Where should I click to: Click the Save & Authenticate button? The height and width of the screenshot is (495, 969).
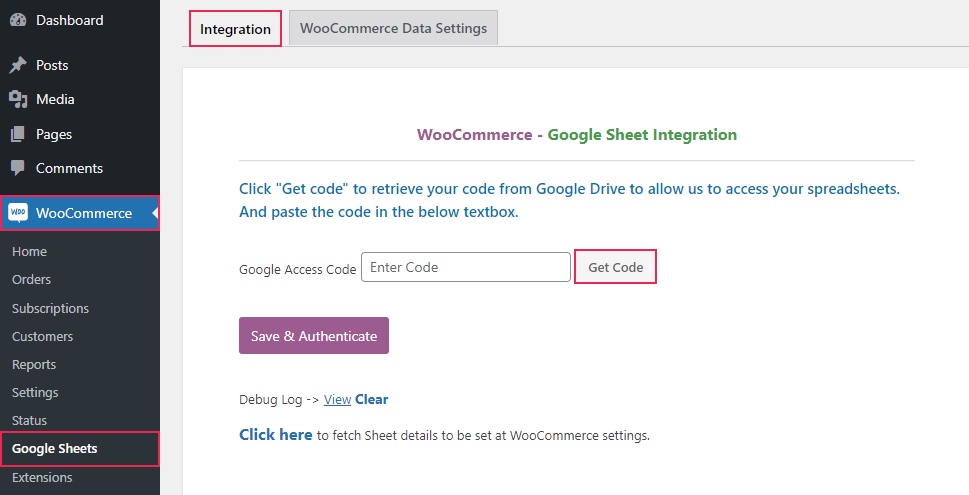click(314, 336)
